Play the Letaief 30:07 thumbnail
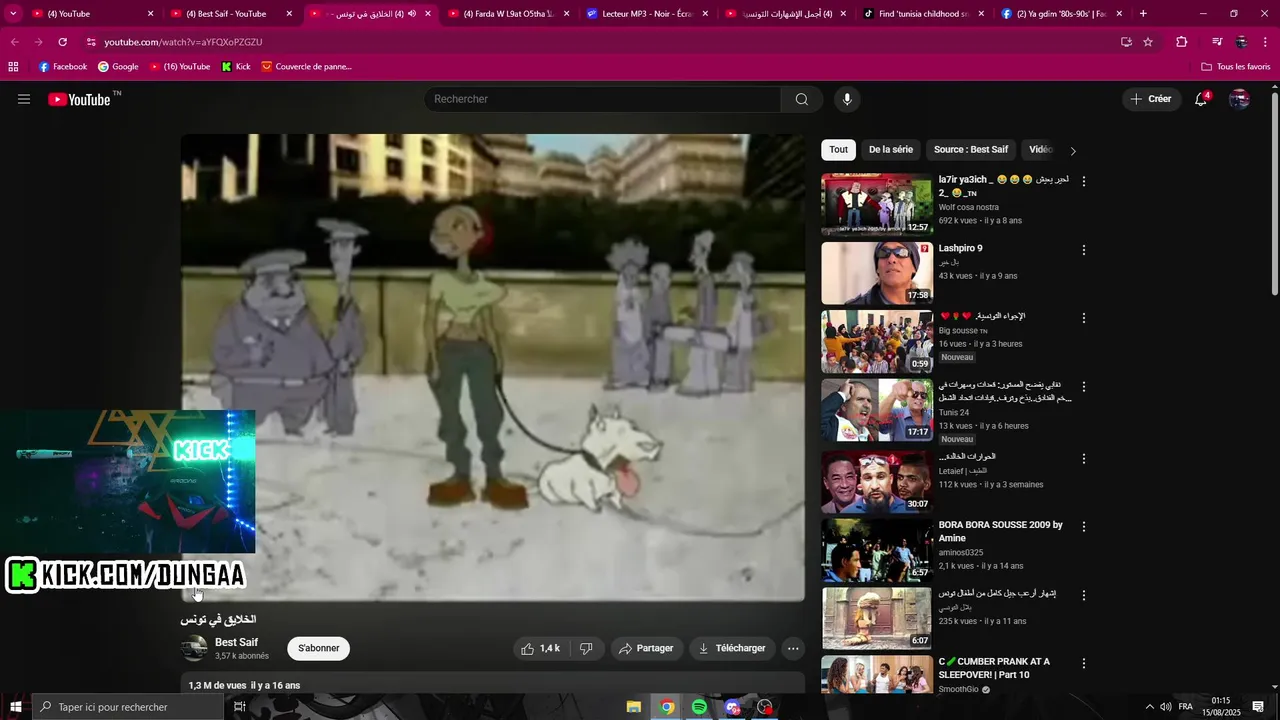The width and height of the screenshot is (1280, 720). (x=877, y=481)
